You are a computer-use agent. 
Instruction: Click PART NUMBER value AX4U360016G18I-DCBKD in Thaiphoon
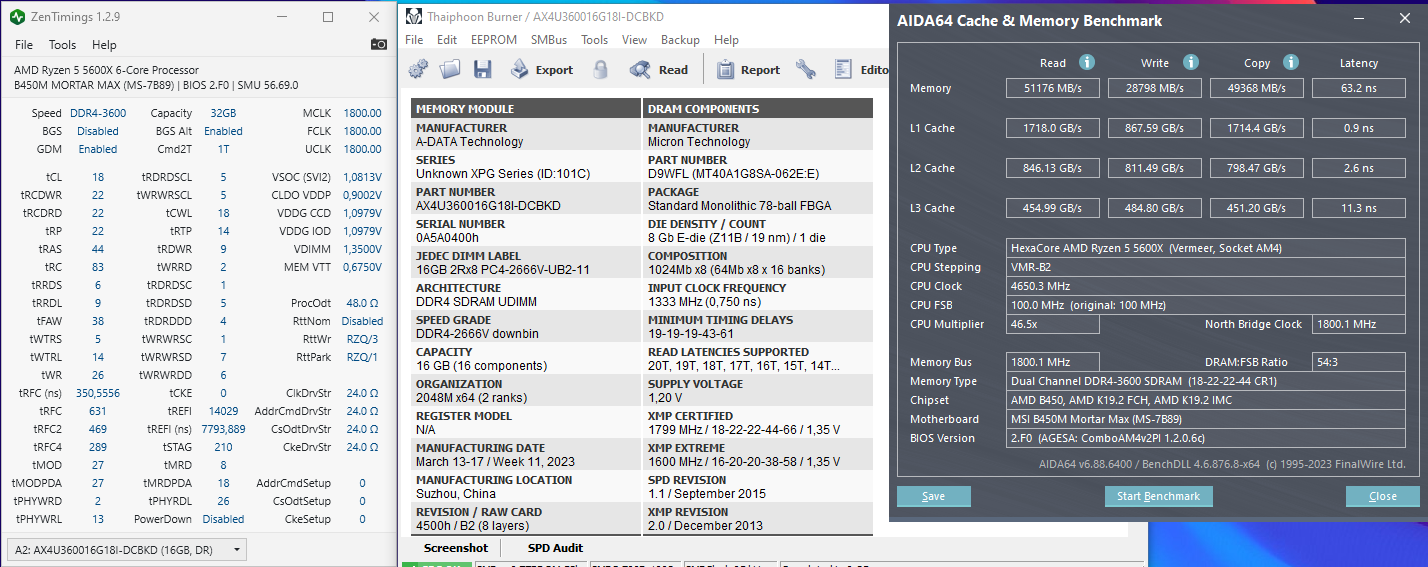point(488,206)
